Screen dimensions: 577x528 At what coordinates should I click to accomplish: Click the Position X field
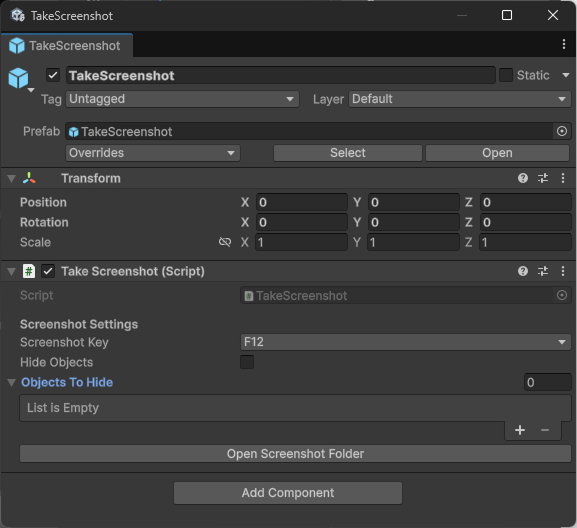click(x=302, y=202)
